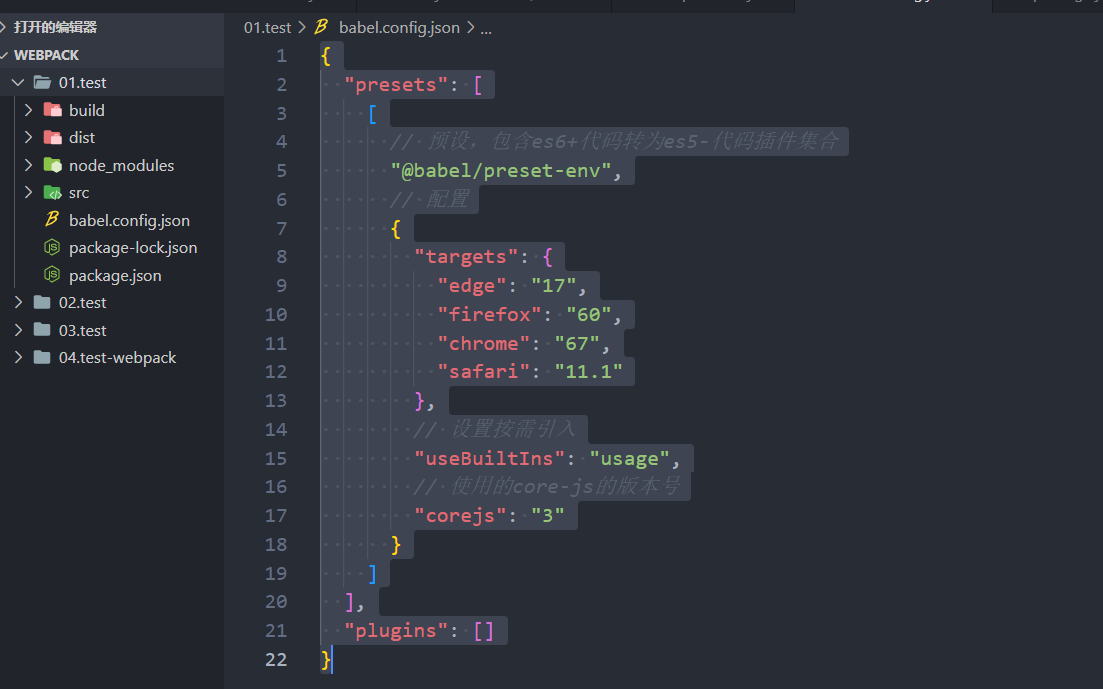
Task: Expand the build folder chevron
Action: [28, 110]
